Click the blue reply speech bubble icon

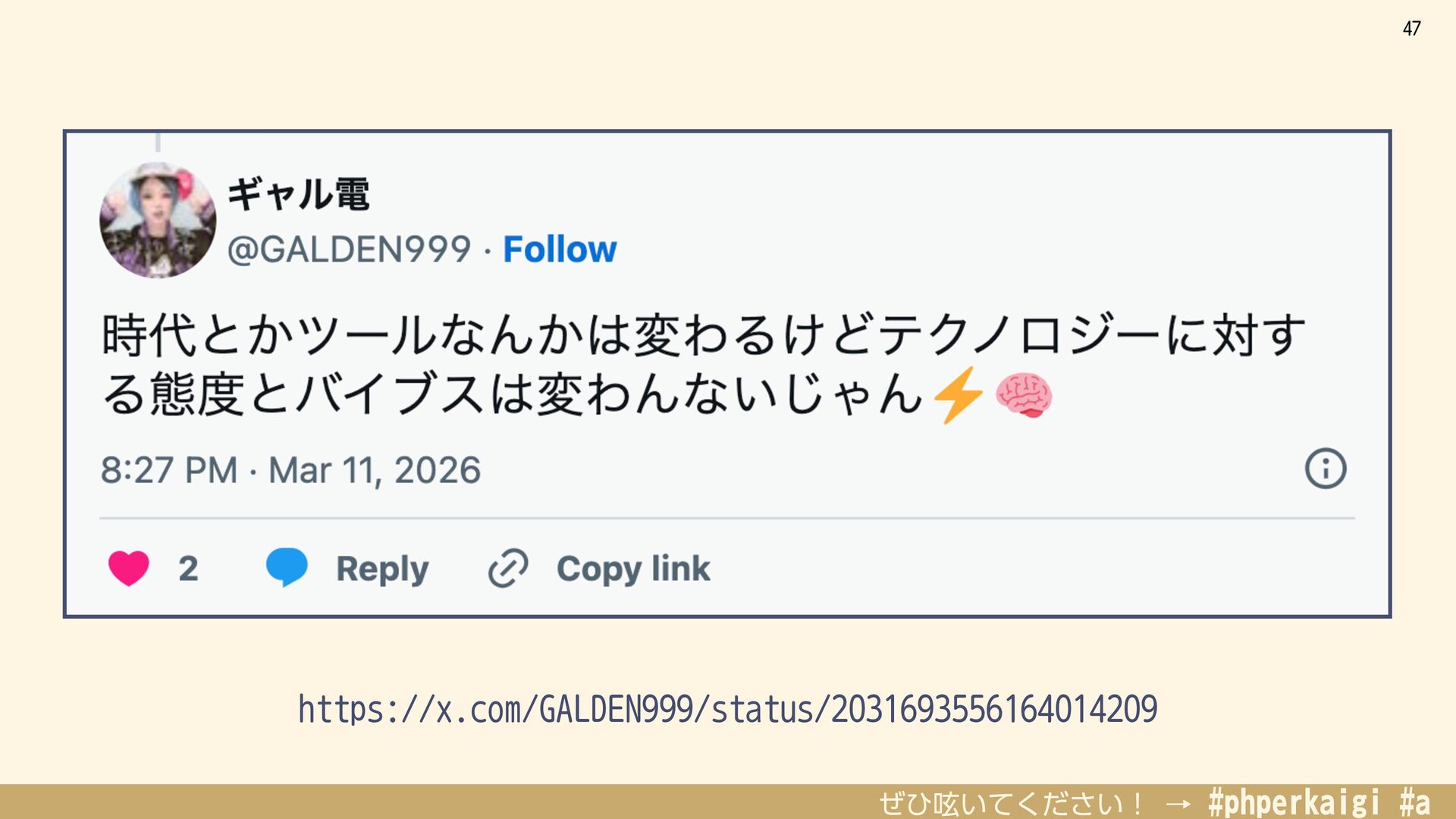click(x=287, y=567)
